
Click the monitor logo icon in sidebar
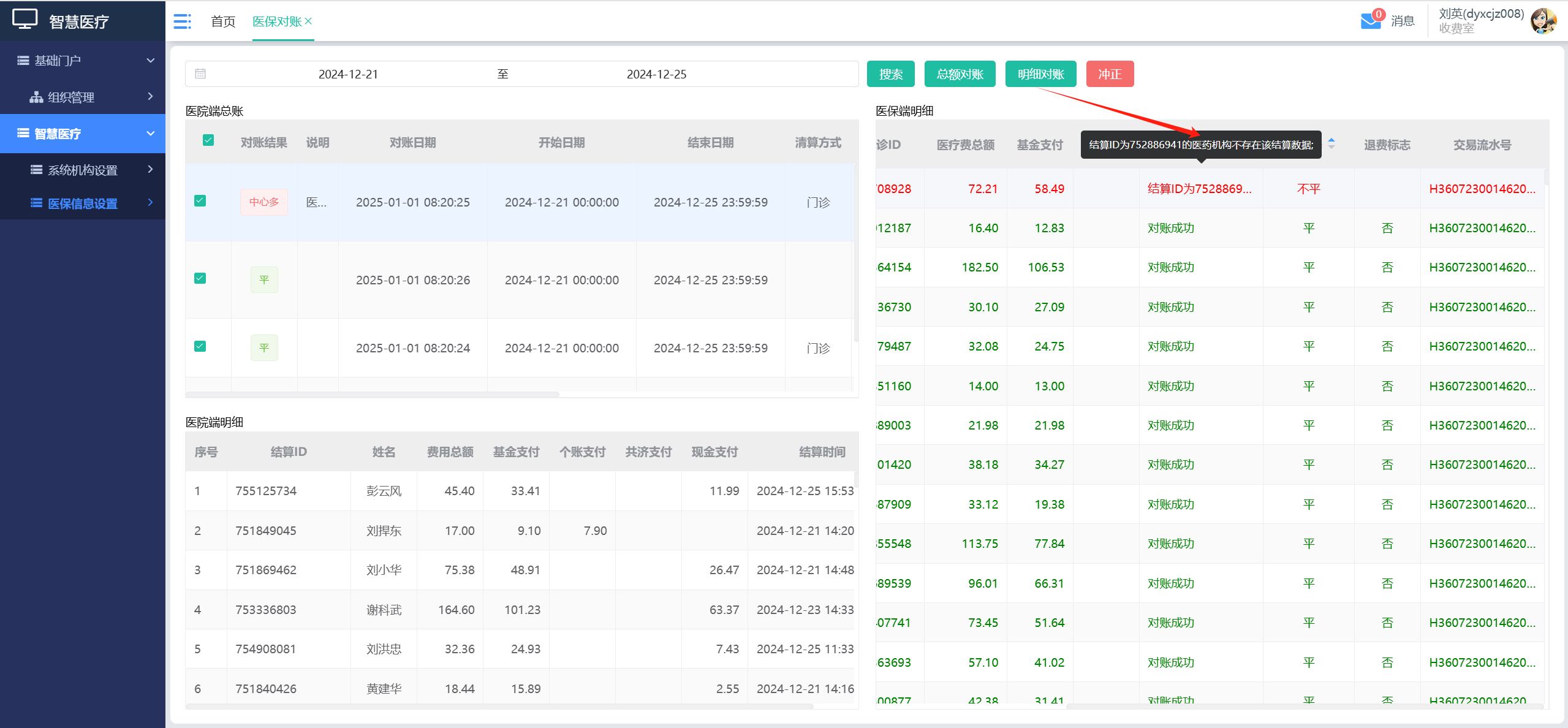(x=25, y=19)
